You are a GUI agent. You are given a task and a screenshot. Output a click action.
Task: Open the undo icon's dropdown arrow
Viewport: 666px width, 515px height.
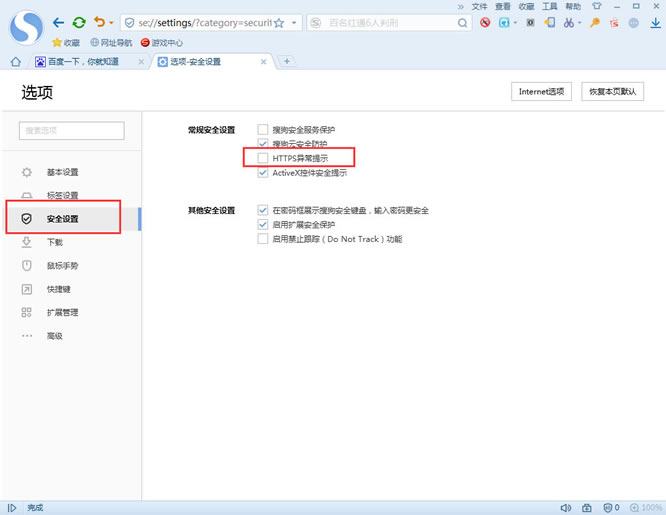tap(111, 23)
